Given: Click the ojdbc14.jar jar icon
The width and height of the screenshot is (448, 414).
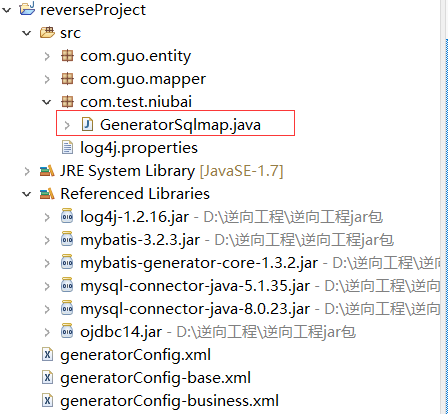Looking at the screenshot, I should tap(67, 331).
